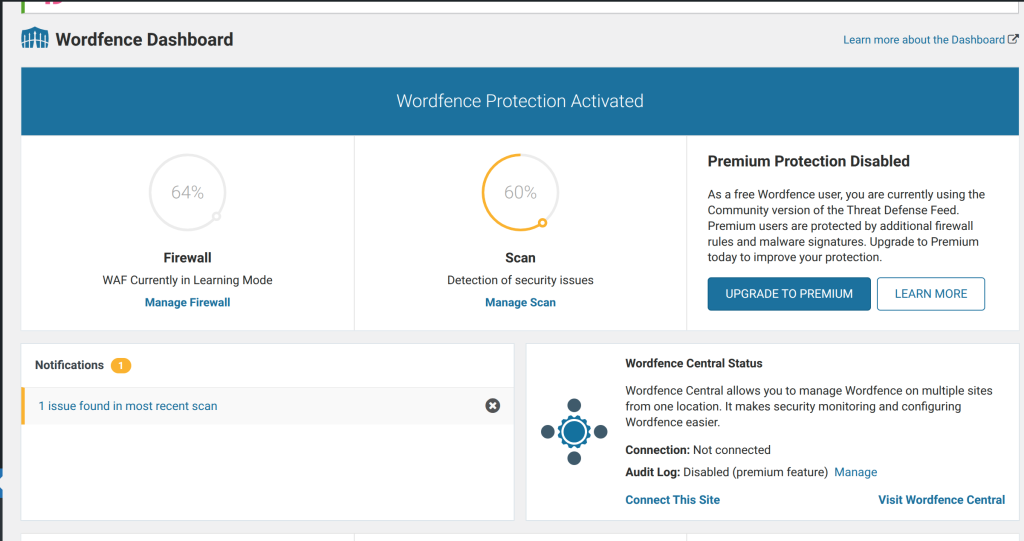Screen dimensions: 1024x541
Task: Click WAF Currently in Learning Mode text
Action: [x=187, y=280]
